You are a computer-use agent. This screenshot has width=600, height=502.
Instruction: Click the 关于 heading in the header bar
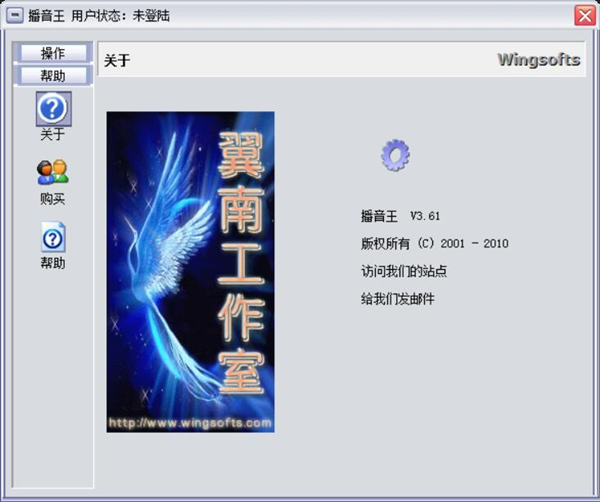117,60
